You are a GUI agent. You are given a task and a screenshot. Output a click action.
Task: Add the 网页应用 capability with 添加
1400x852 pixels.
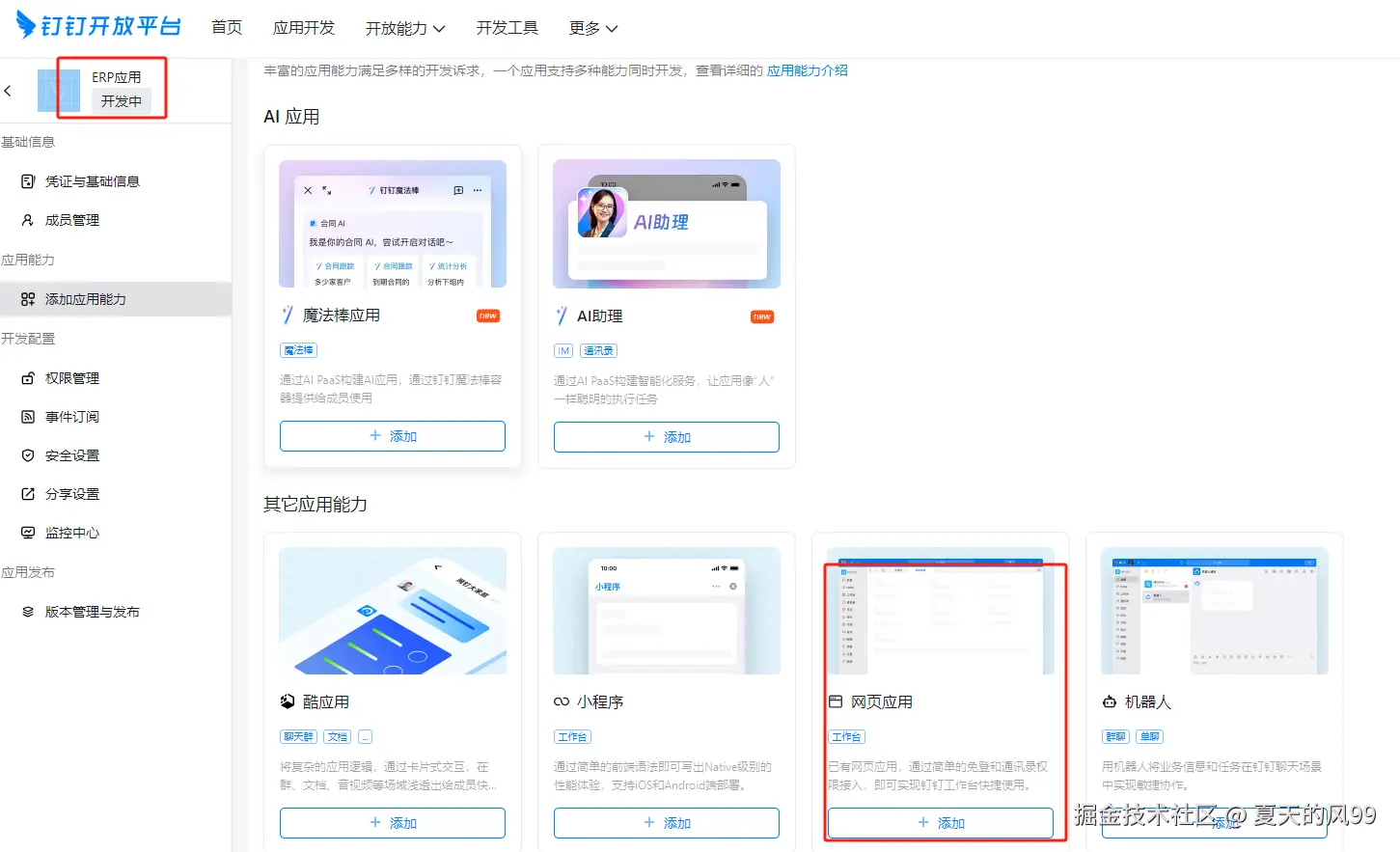tap(940, 823)
